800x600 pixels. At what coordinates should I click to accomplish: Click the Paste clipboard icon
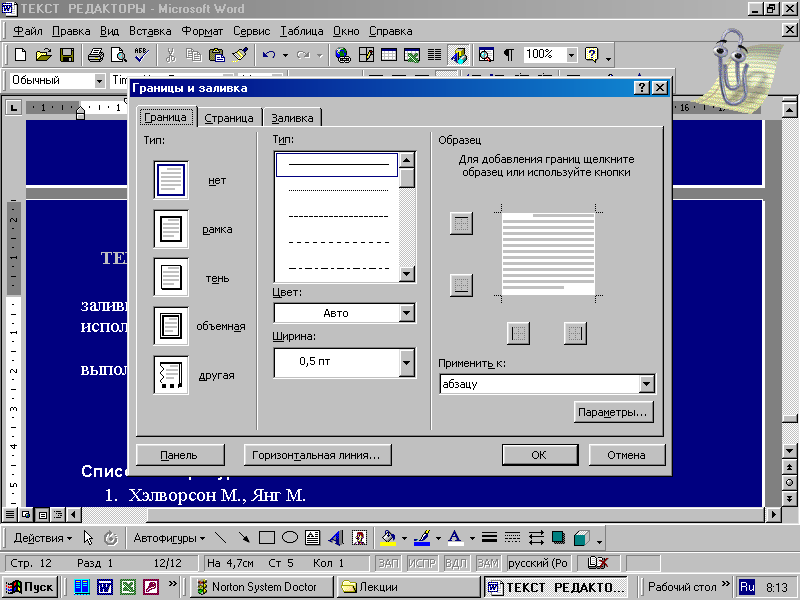pyautogui.click(x=217, y=55)
